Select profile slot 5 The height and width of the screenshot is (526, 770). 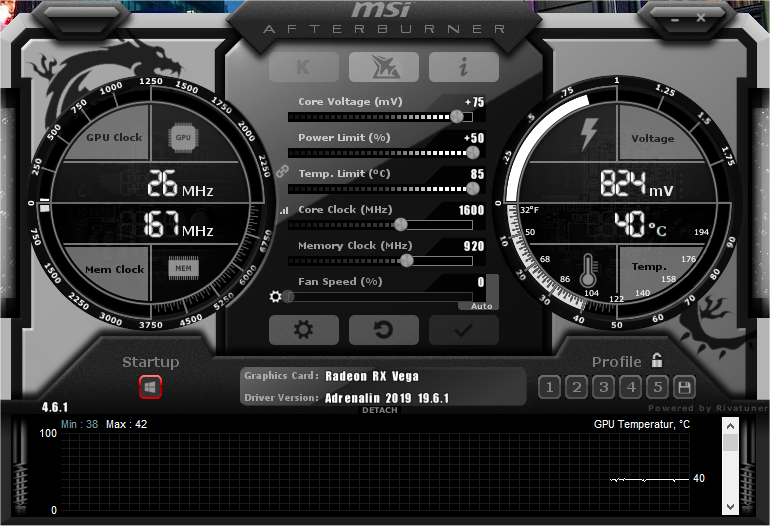point(658,388)
